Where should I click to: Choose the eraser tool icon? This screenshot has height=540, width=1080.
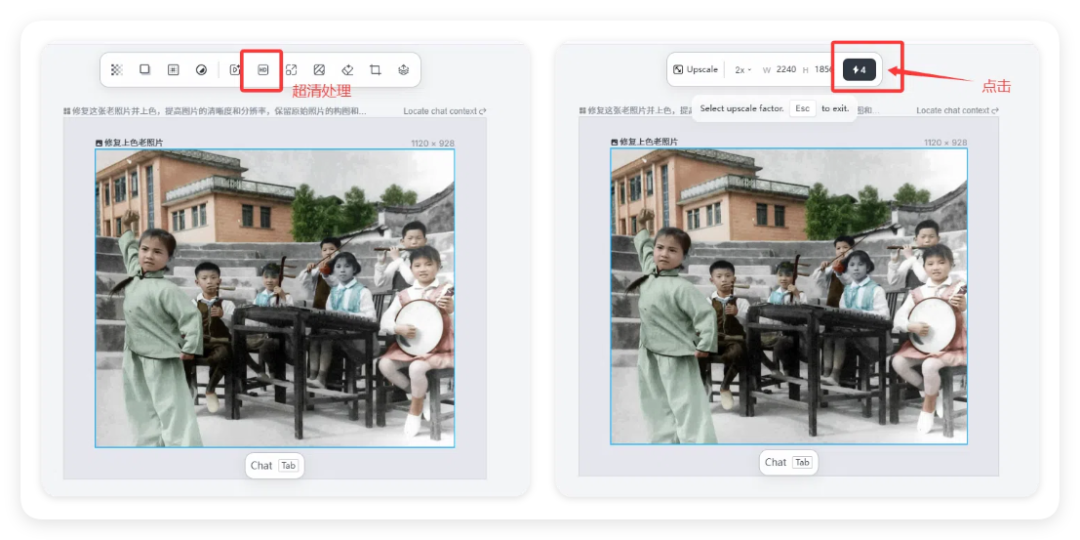[x=347, y=70]
